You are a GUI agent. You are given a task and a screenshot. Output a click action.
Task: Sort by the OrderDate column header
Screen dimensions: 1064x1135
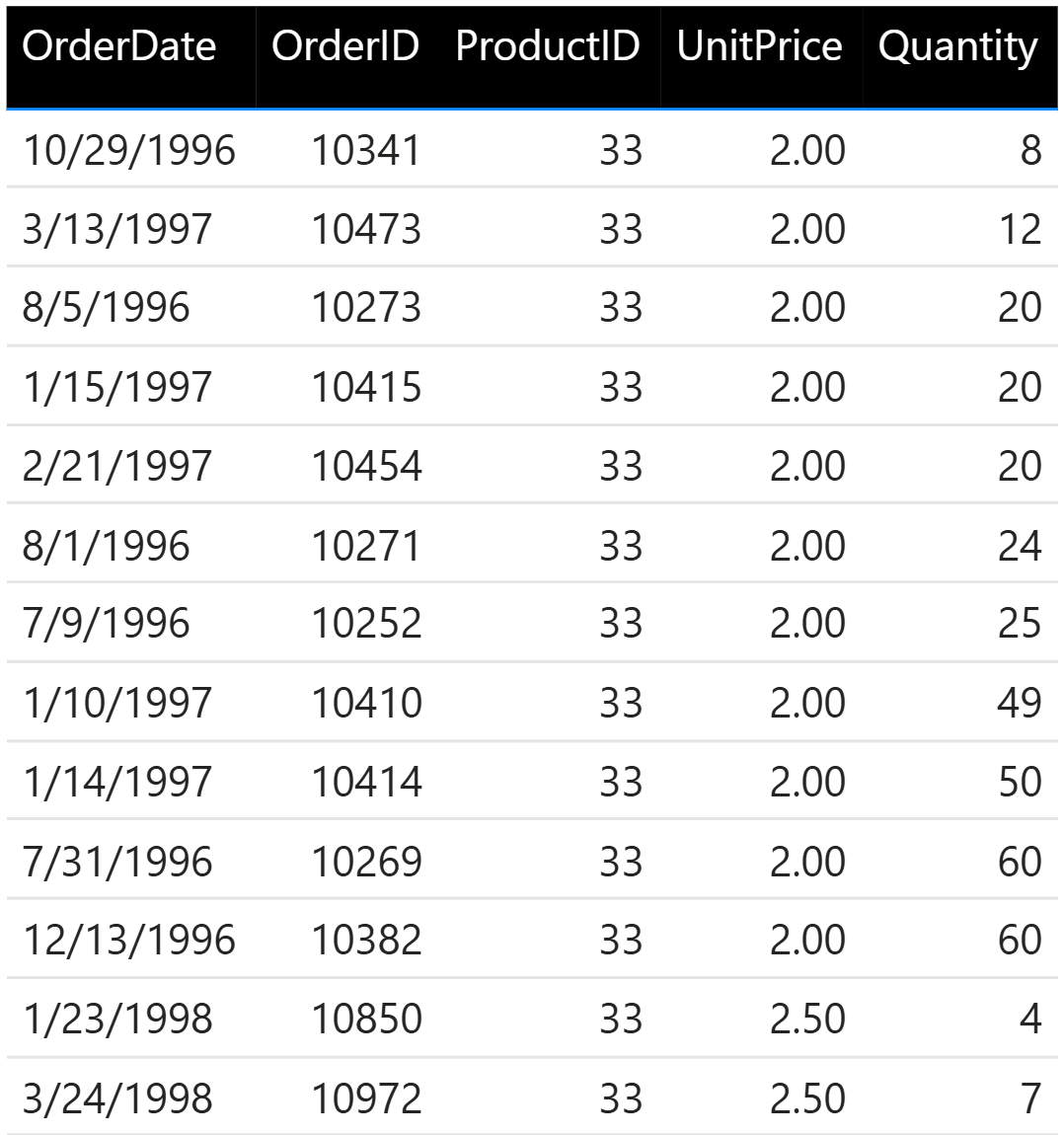pyautogui.click(x=119, y=46)
